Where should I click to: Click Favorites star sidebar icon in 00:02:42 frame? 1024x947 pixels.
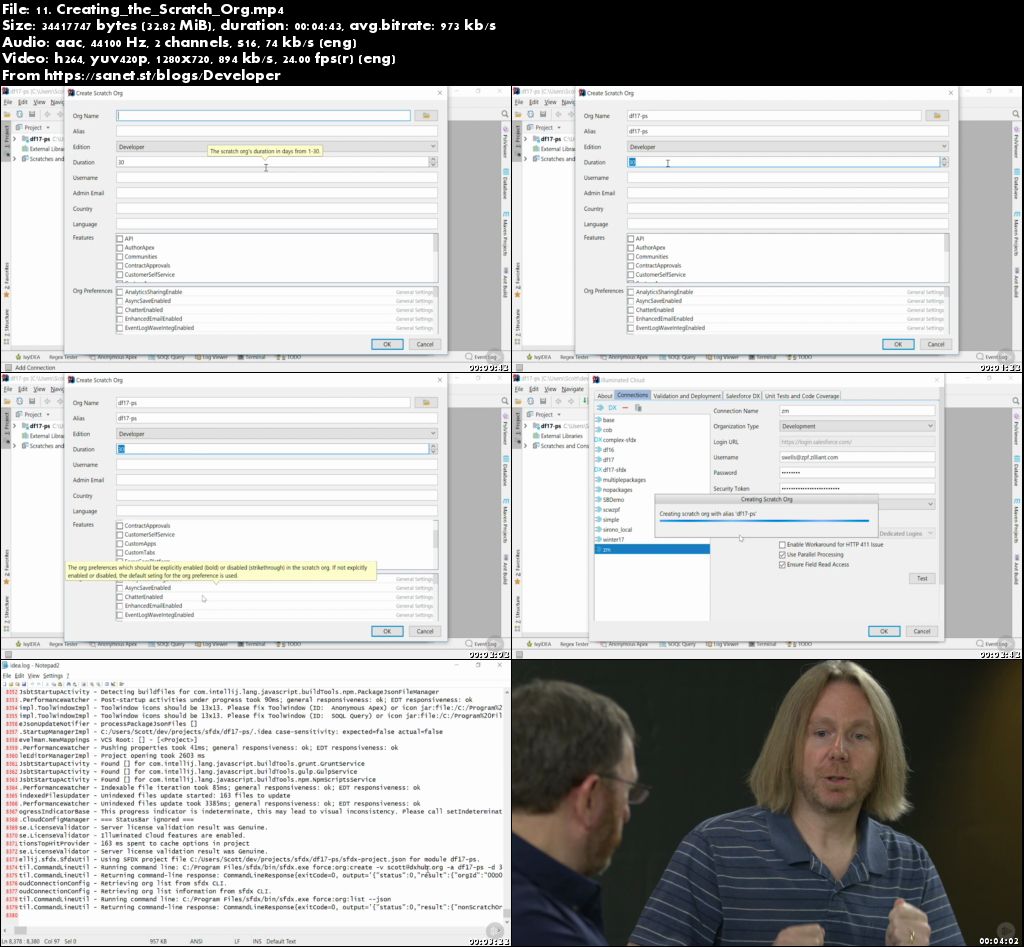(518, 581)
